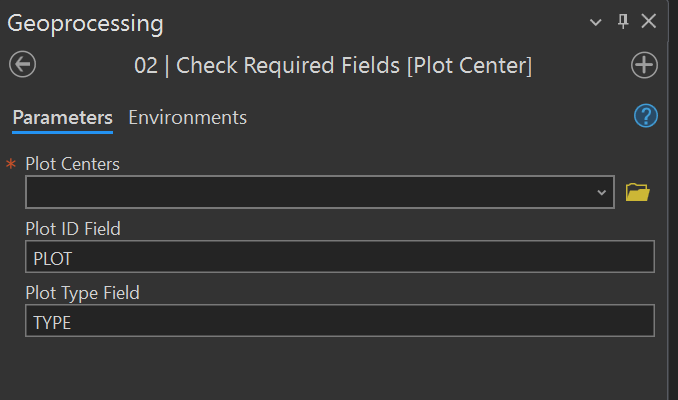Viewport: 678px width, 400px height.
Task: Open the Geoprocessing pane options chevron
Action: (596, 22)
